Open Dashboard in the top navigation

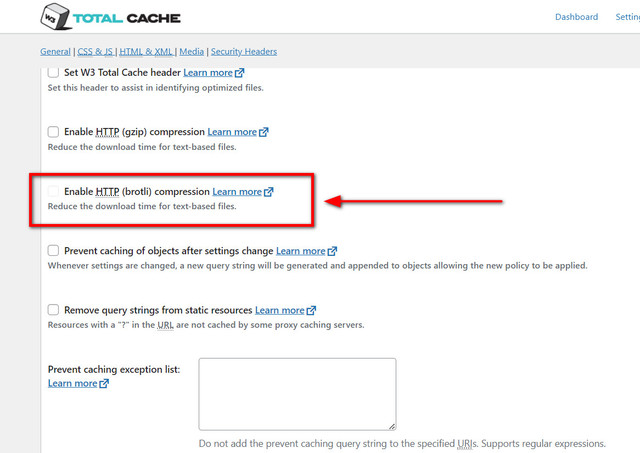coord(576,17)
